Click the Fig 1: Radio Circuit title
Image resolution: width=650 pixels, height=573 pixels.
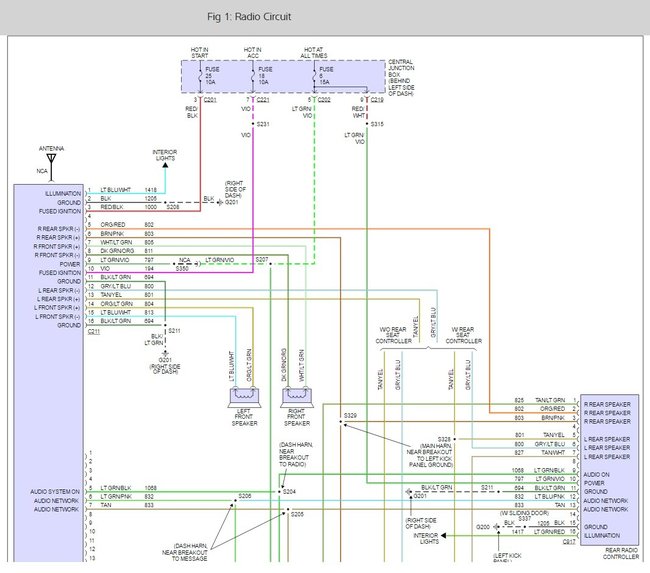click(x=249, y=17)
